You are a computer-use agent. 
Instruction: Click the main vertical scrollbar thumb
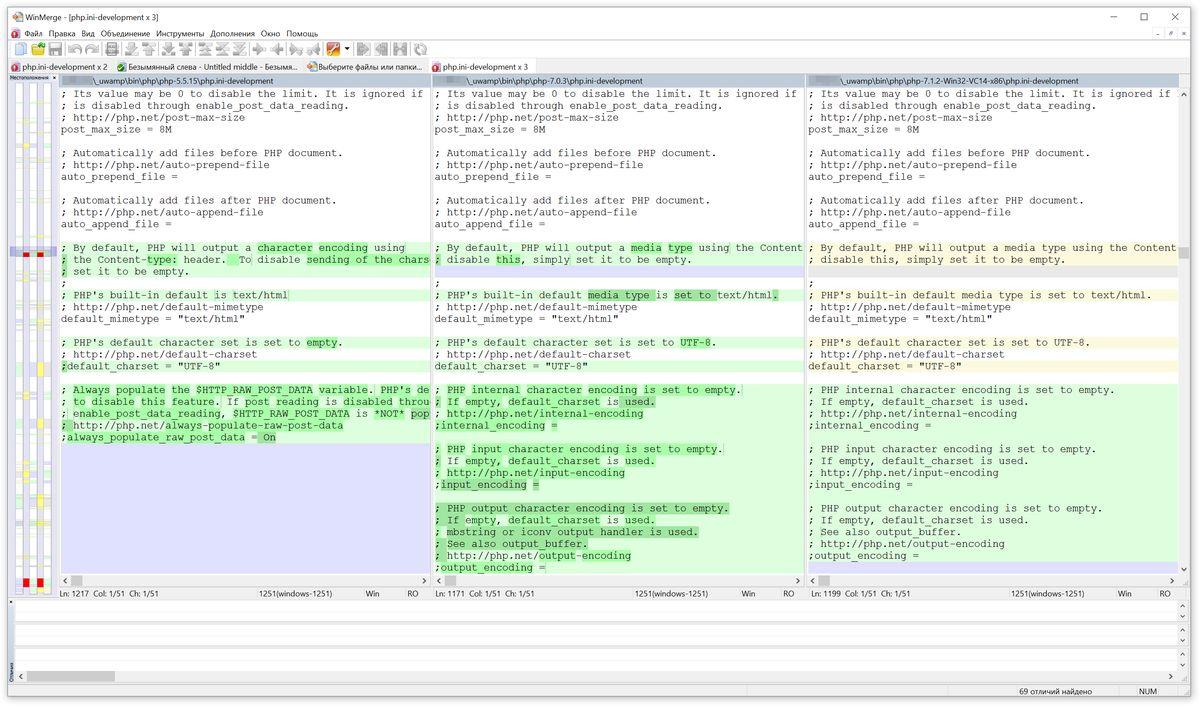point(1184,253)
